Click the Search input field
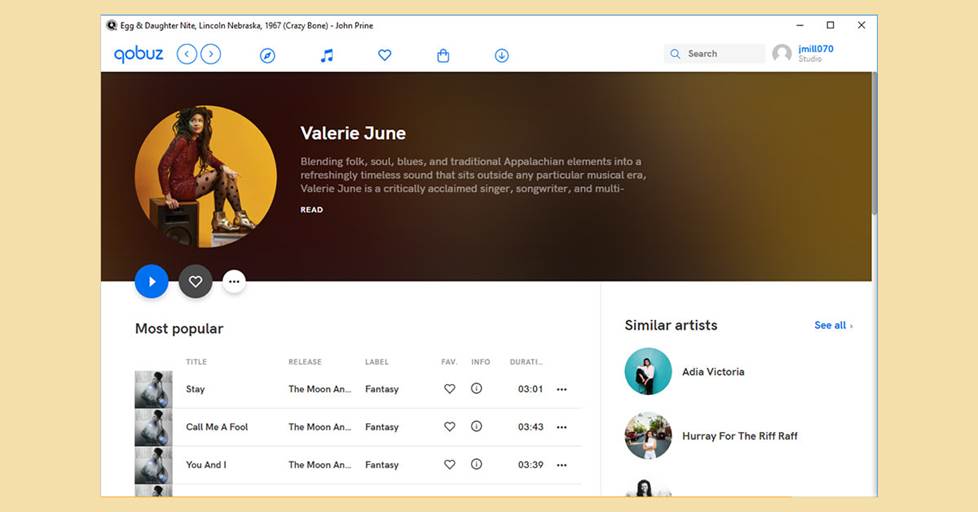The width and height of the screenshot is (978, 512). (714, 54)
